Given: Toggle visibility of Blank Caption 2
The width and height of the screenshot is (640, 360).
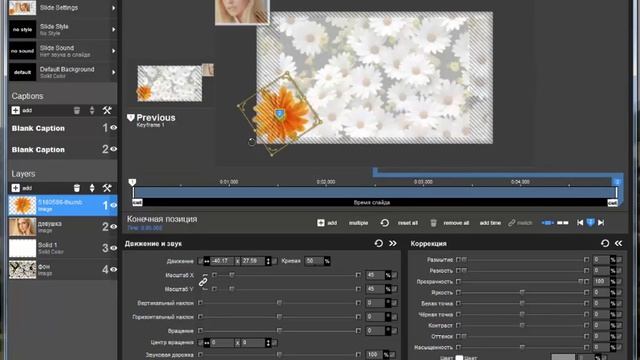Looking at the screenshot, I should [113, 149].
